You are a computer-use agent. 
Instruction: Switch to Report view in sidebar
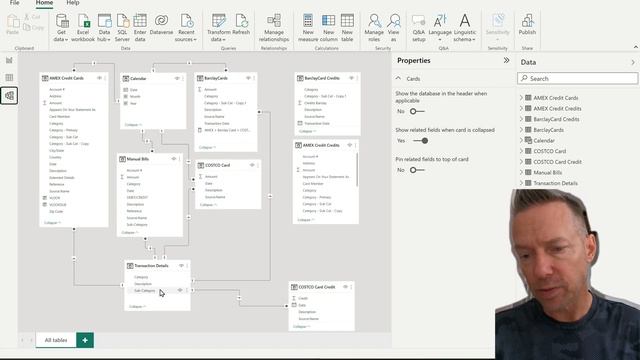tap(9, 60)
